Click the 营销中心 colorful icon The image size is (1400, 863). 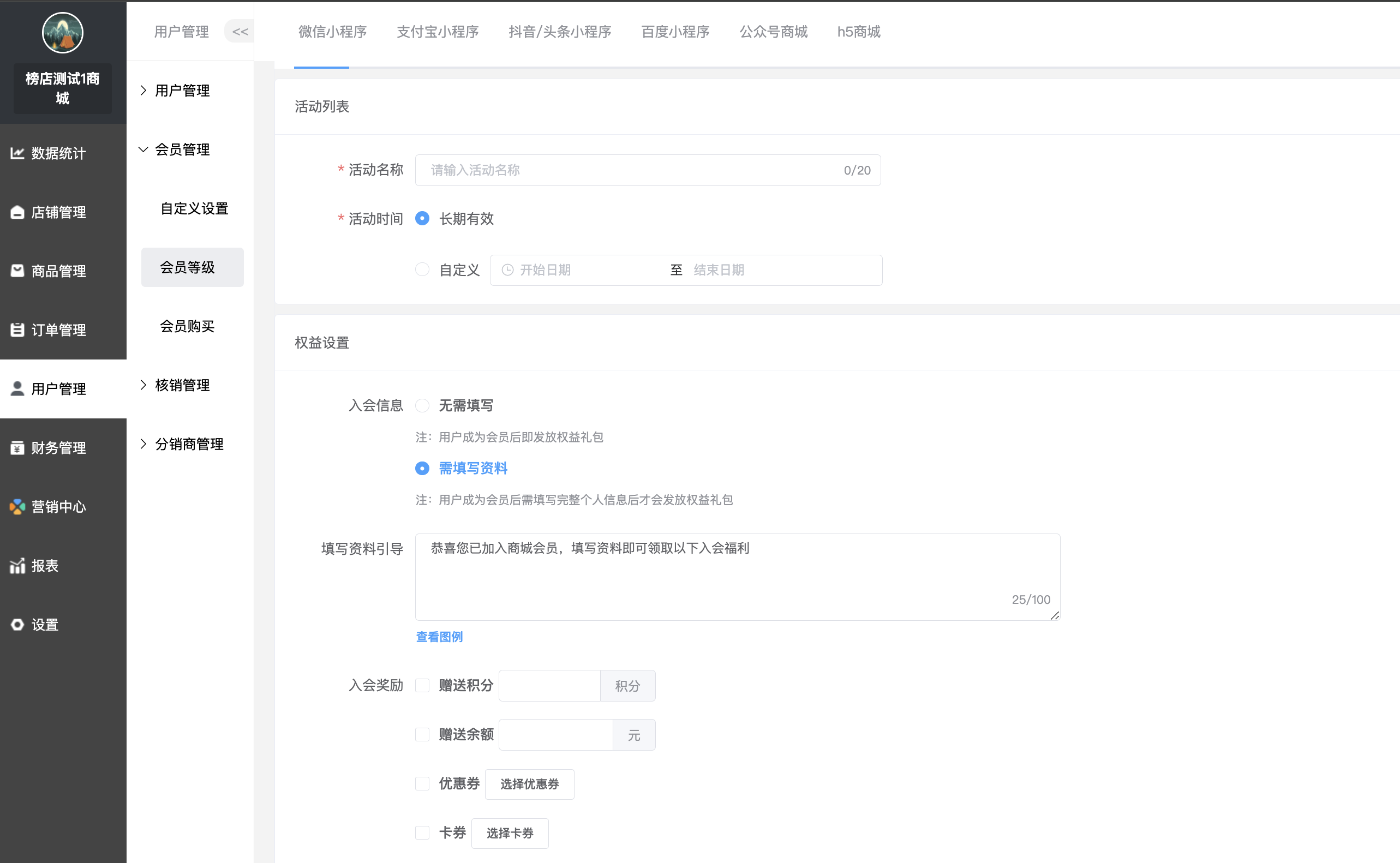click(17, 506)
